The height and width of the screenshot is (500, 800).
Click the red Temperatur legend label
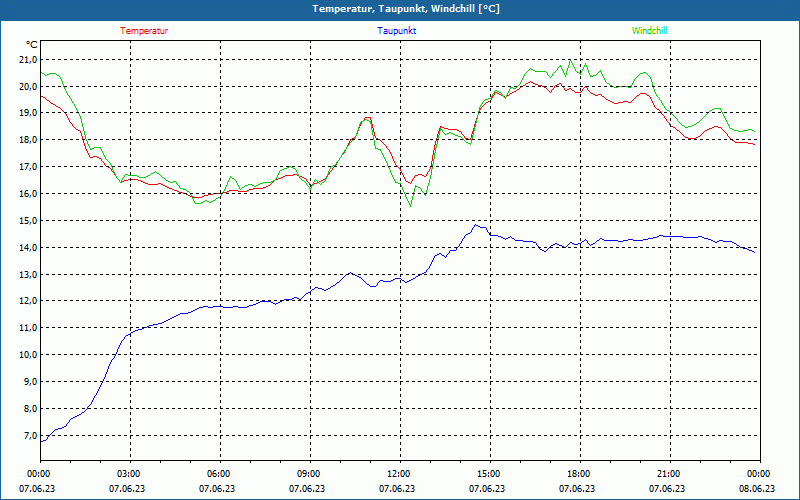[144, 31]
